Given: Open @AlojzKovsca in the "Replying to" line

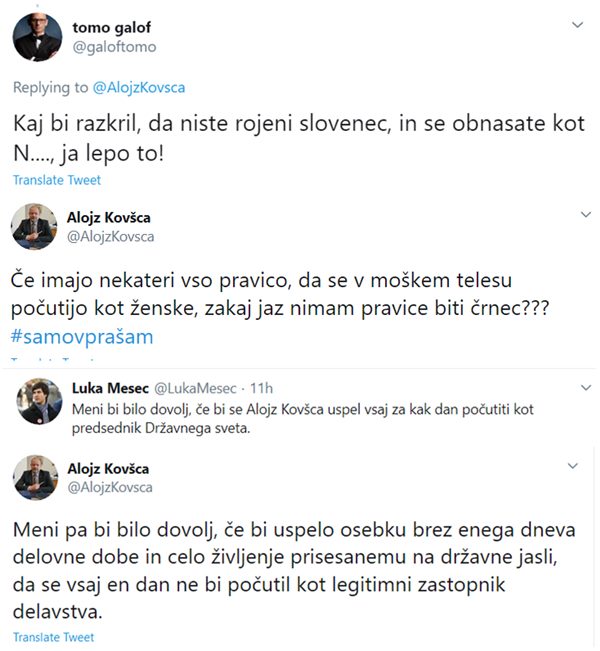Looking at the screenshot, I should [x=139, y=87].
